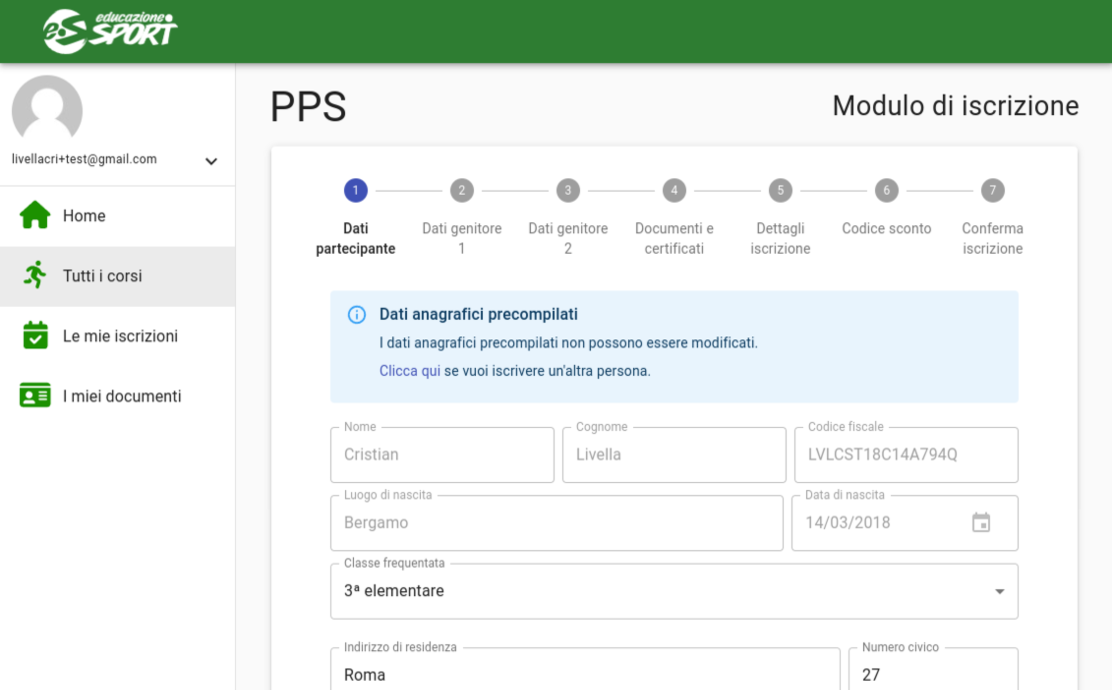Open Le mie iscrizioni menu item

tap(120, 336)
